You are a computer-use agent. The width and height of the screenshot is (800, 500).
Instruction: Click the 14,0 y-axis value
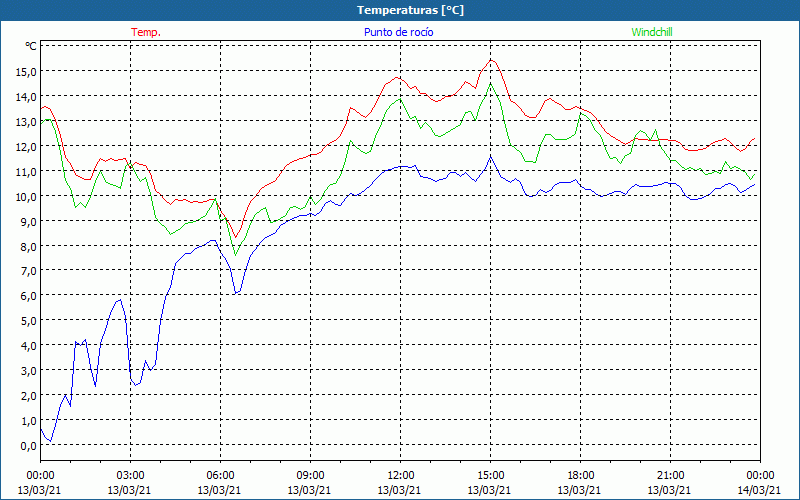pyautogui.click(x=27, y=97)
